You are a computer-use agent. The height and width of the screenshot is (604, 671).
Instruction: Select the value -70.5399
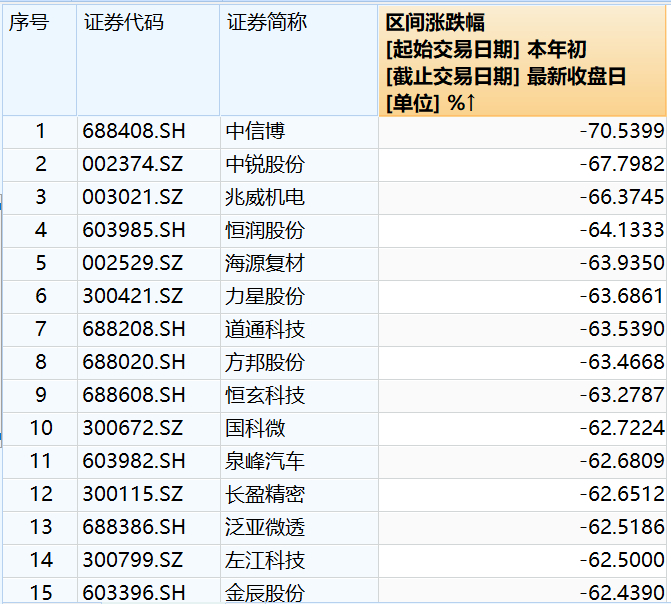point(622,131)
